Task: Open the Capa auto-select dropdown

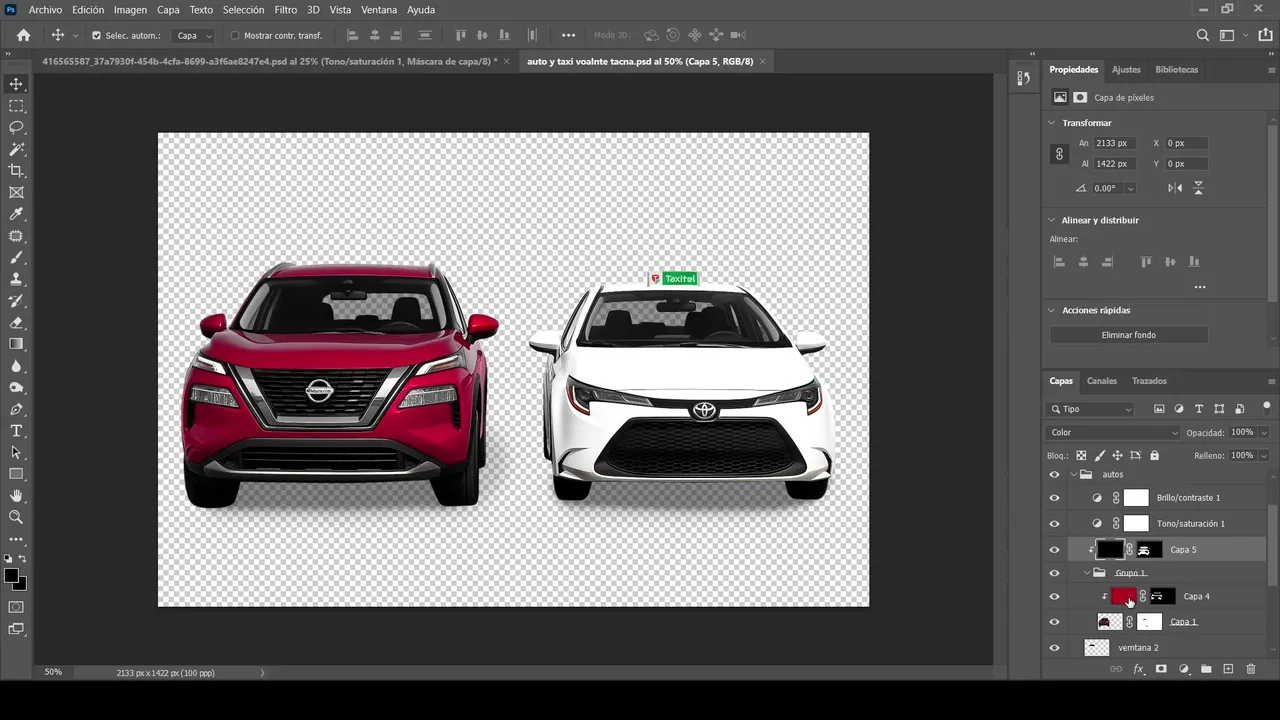Action: coord(194,35)
